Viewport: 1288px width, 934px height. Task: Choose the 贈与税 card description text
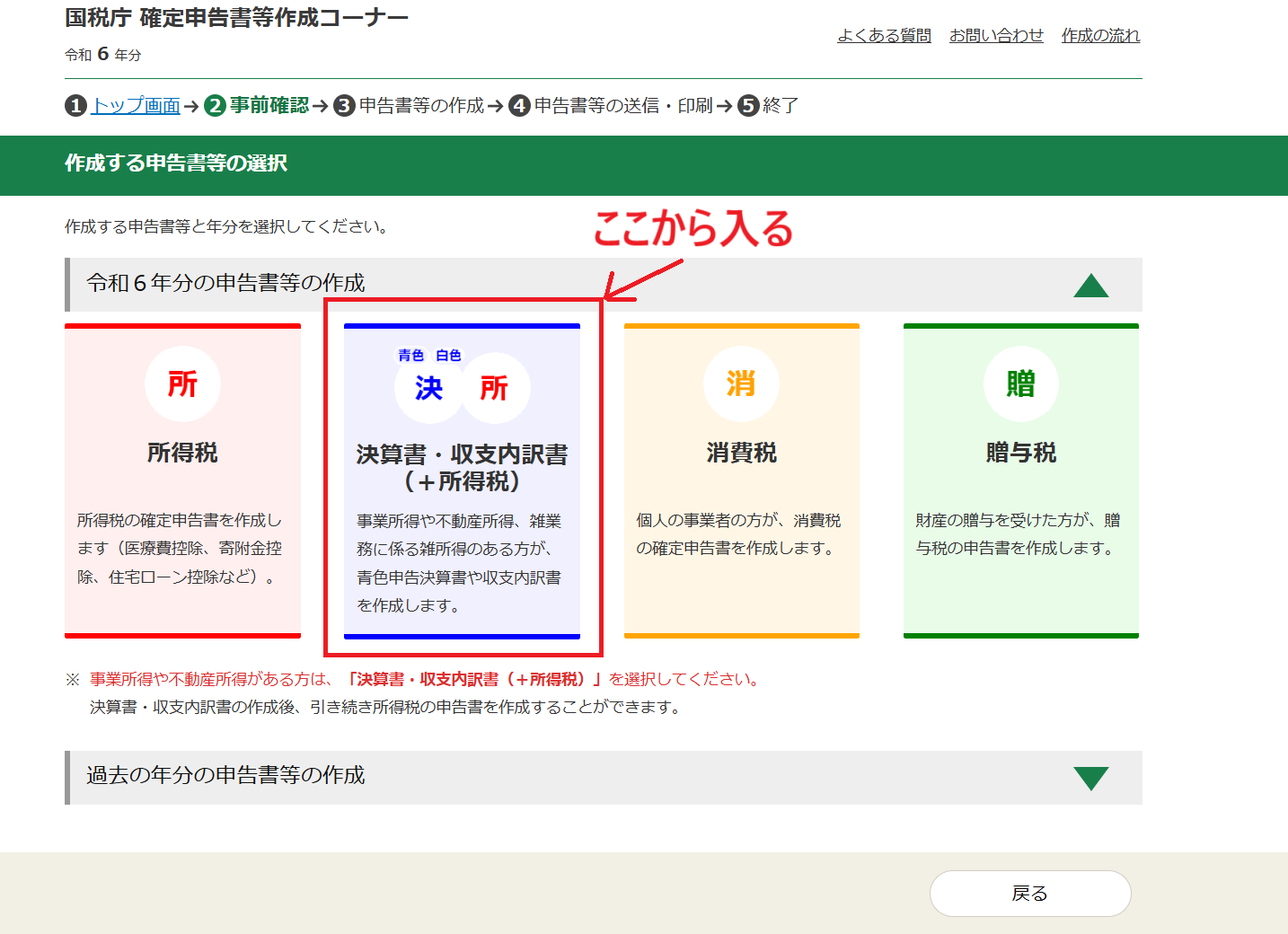1019,534
